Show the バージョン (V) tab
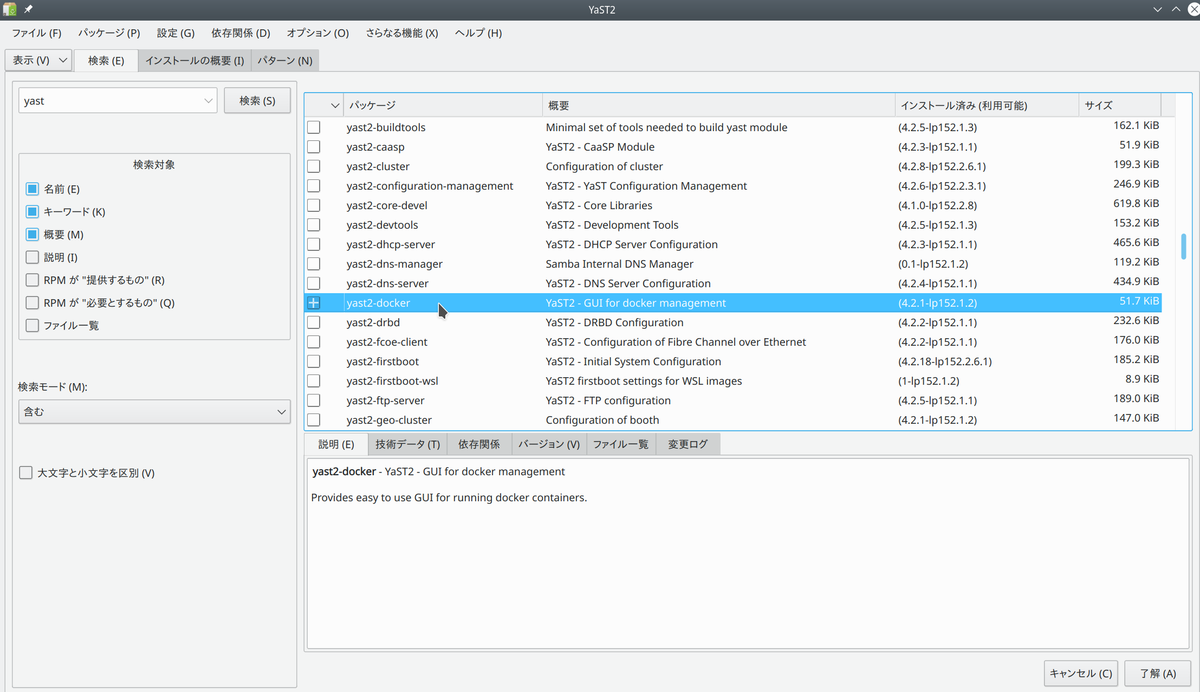The width and height of the screenshot is (1200, 692). (549, 444)
